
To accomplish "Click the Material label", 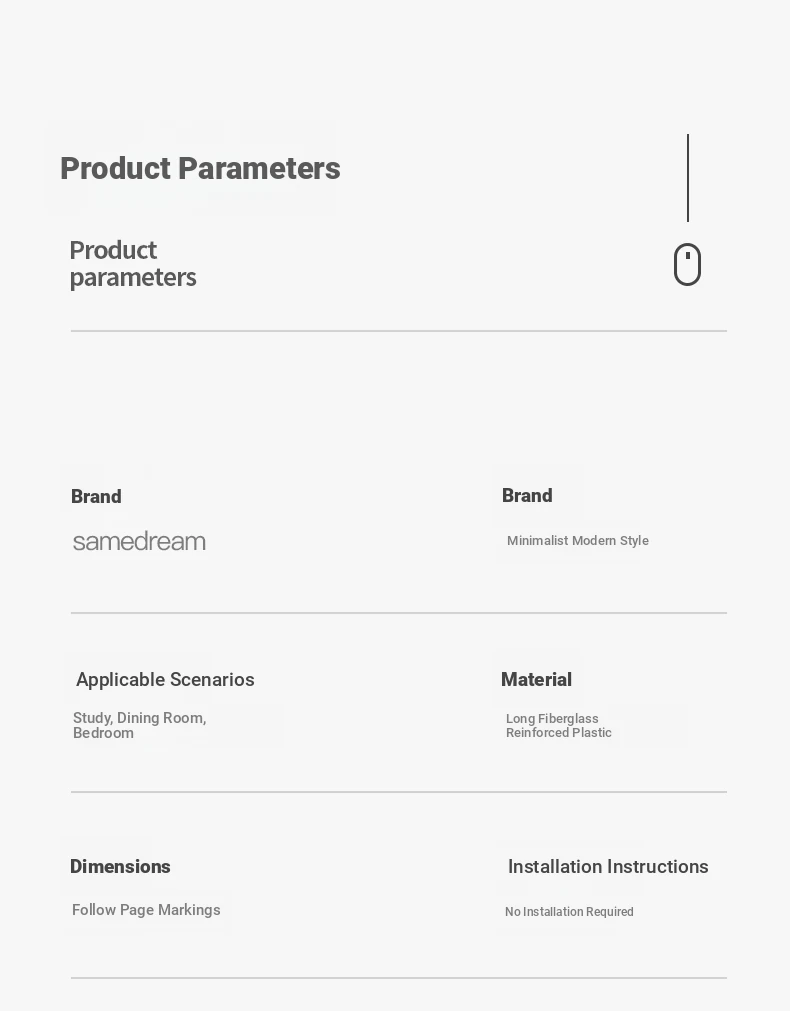I will click(x=537, y=680).
